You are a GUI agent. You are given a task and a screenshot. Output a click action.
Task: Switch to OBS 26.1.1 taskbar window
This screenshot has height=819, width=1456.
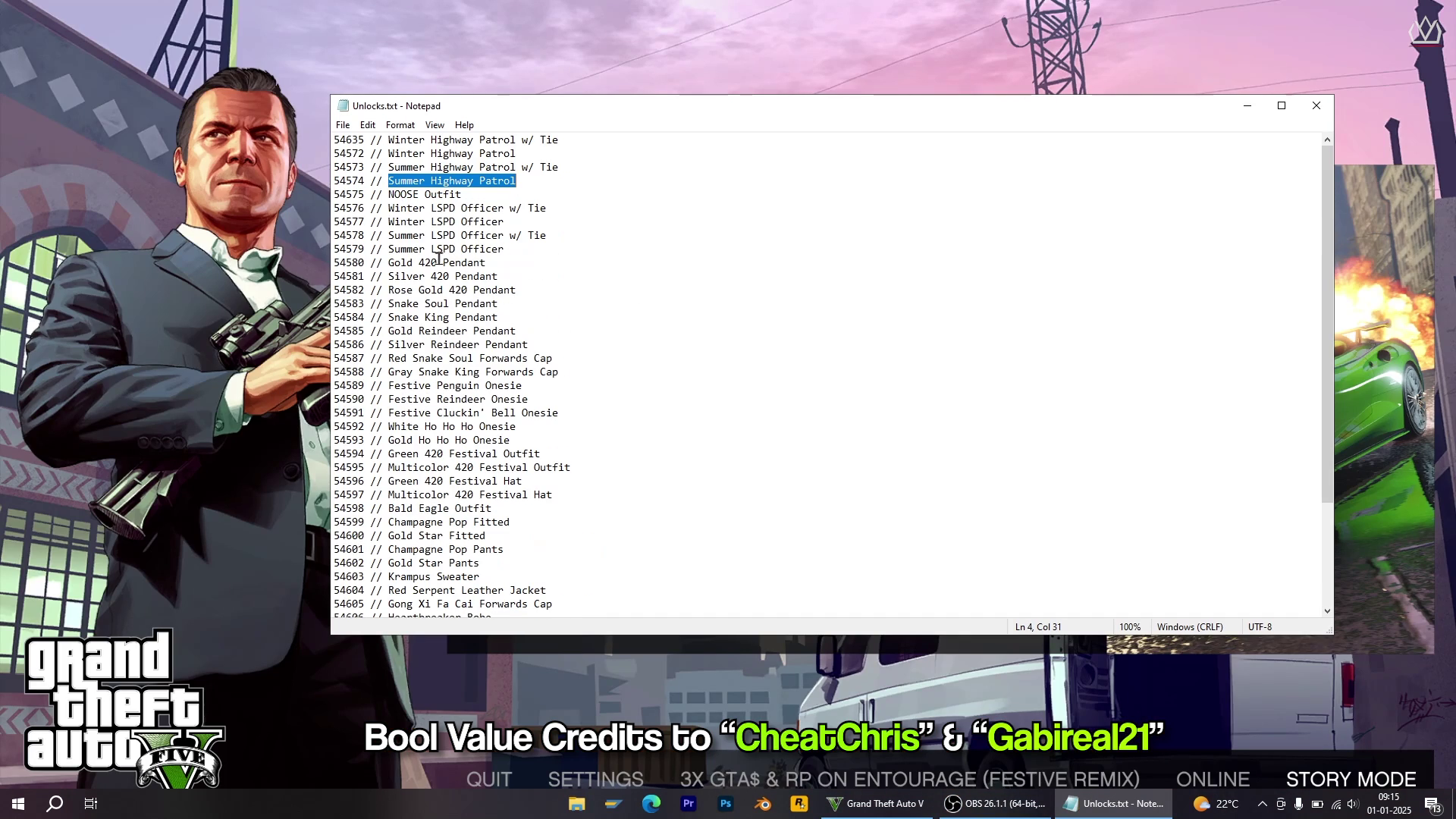coord(995,804)
